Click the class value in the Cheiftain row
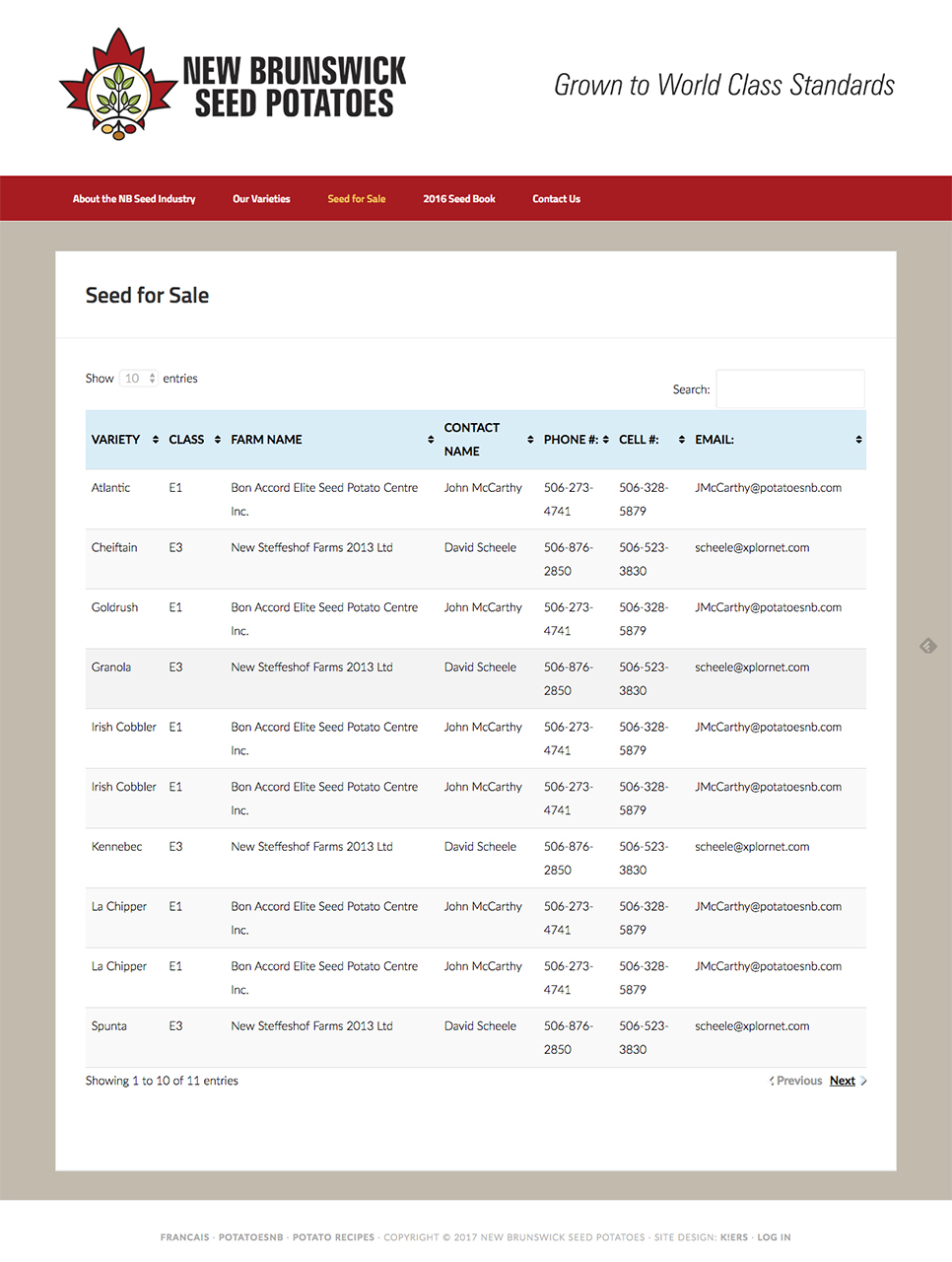 click(175, 548)
